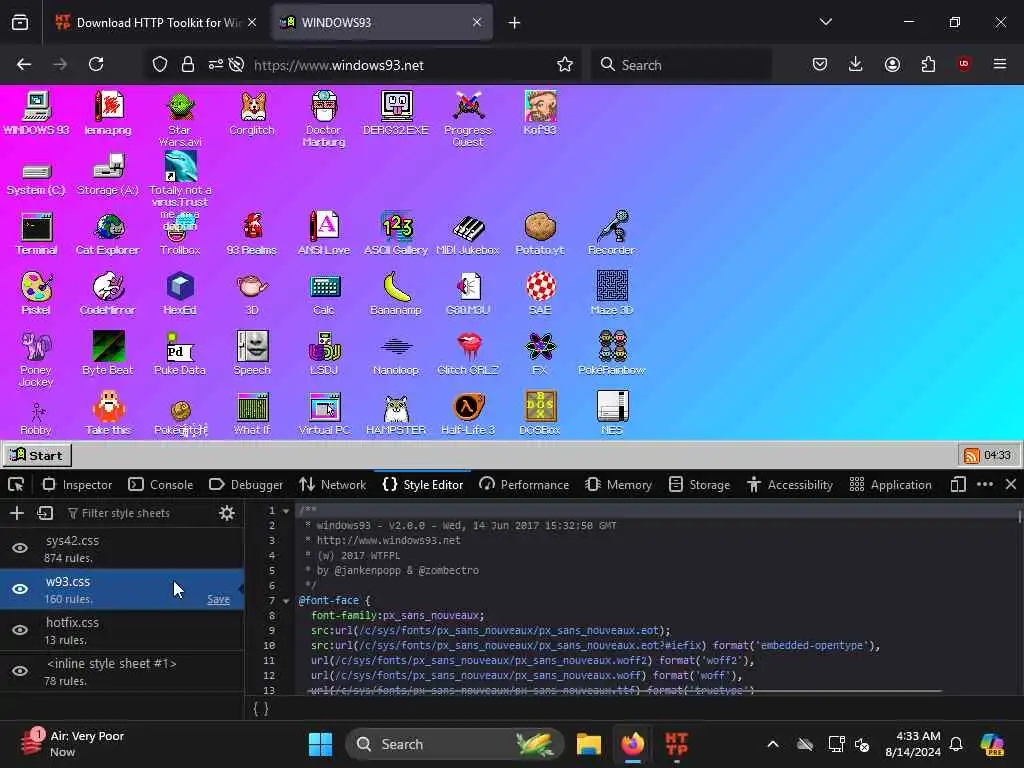The width and height of the screenshot is (1024, 768).
Task: Switch to the Inspector tab
Action: [78, 485]
